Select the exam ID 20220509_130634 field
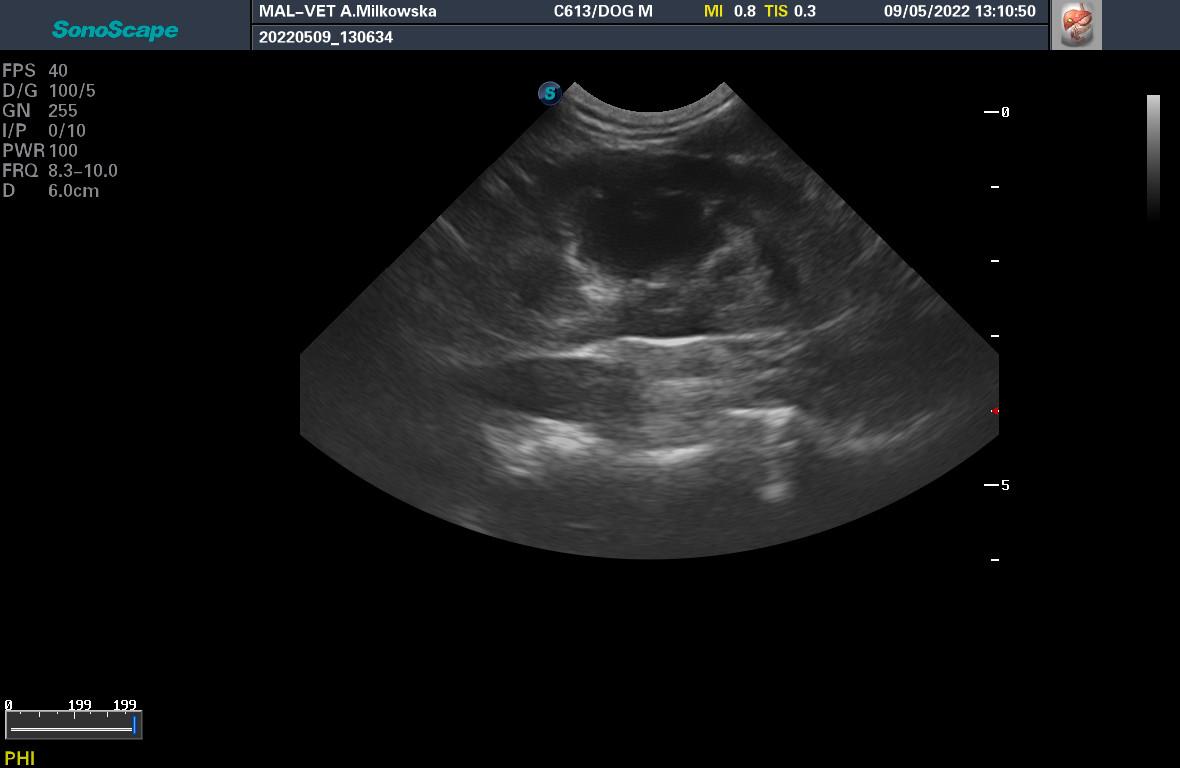The image size is (1180, 768). pyautogui.click(x=326, y=37)
